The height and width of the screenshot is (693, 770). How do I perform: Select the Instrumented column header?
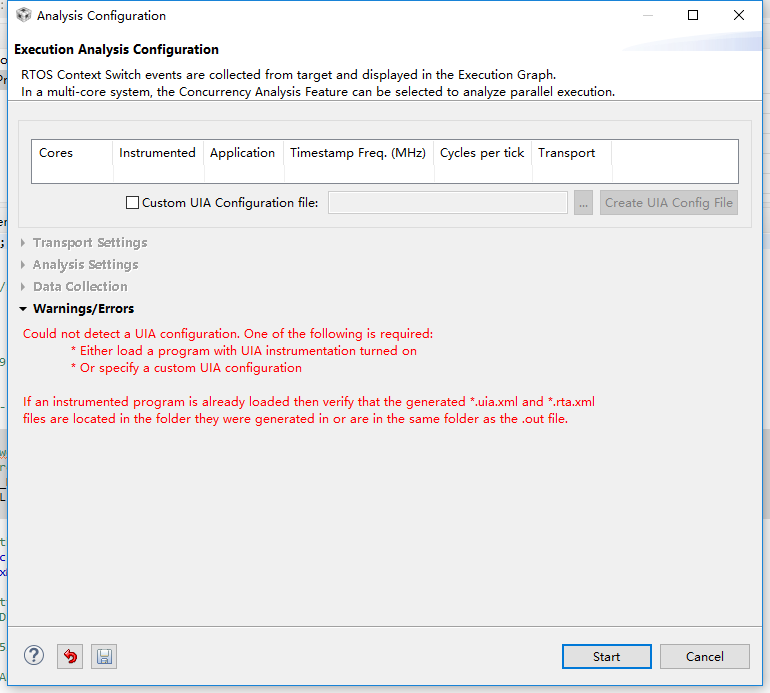[x=157, y=153]
